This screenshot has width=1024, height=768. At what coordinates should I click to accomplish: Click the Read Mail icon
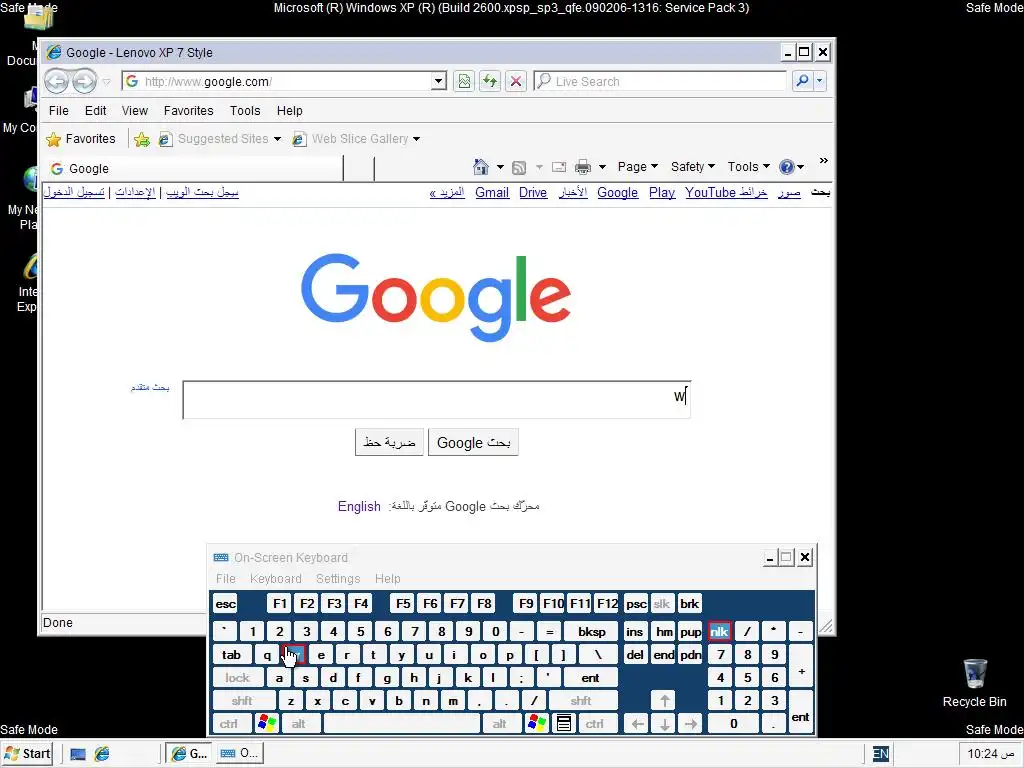(558, 167)
